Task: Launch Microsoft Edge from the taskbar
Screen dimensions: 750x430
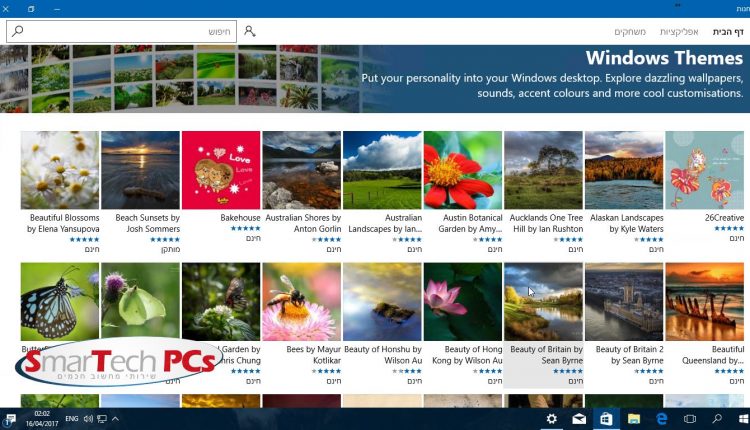Action: click(662, 419)
